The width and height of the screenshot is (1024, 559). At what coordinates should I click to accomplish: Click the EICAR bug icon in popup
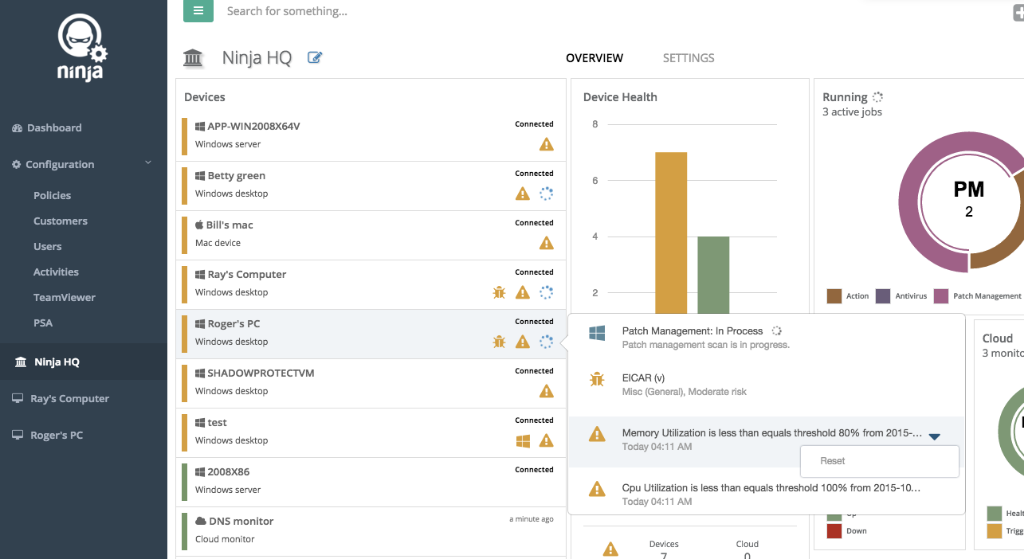click(x=597, y=380)
